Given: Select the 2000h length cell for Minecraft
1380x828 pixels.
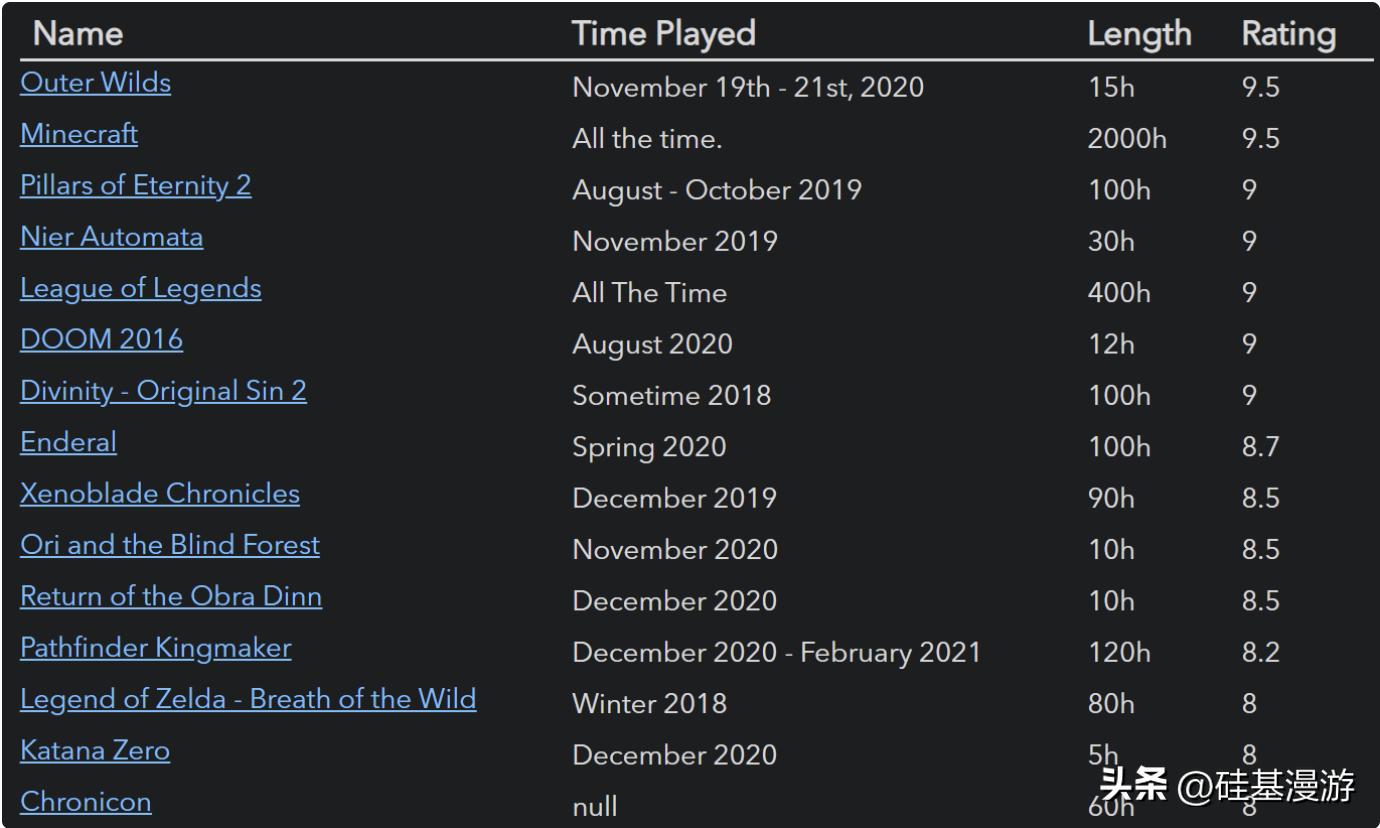Looking at the screenshot, I should pos(1127,138).
